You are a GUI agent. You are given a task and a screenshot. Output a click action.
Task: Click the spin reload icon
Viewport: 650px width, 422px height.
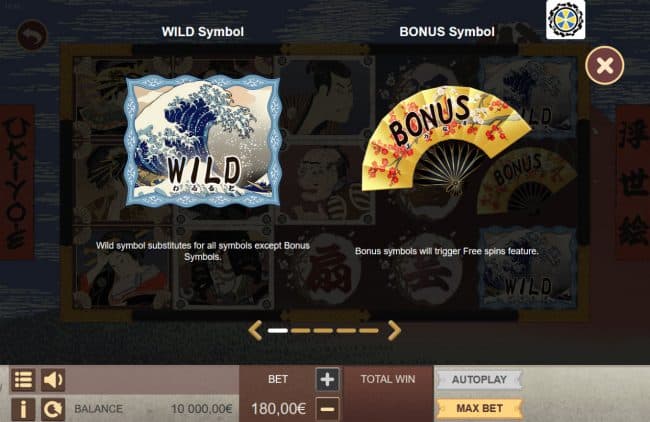pos(53,409)
